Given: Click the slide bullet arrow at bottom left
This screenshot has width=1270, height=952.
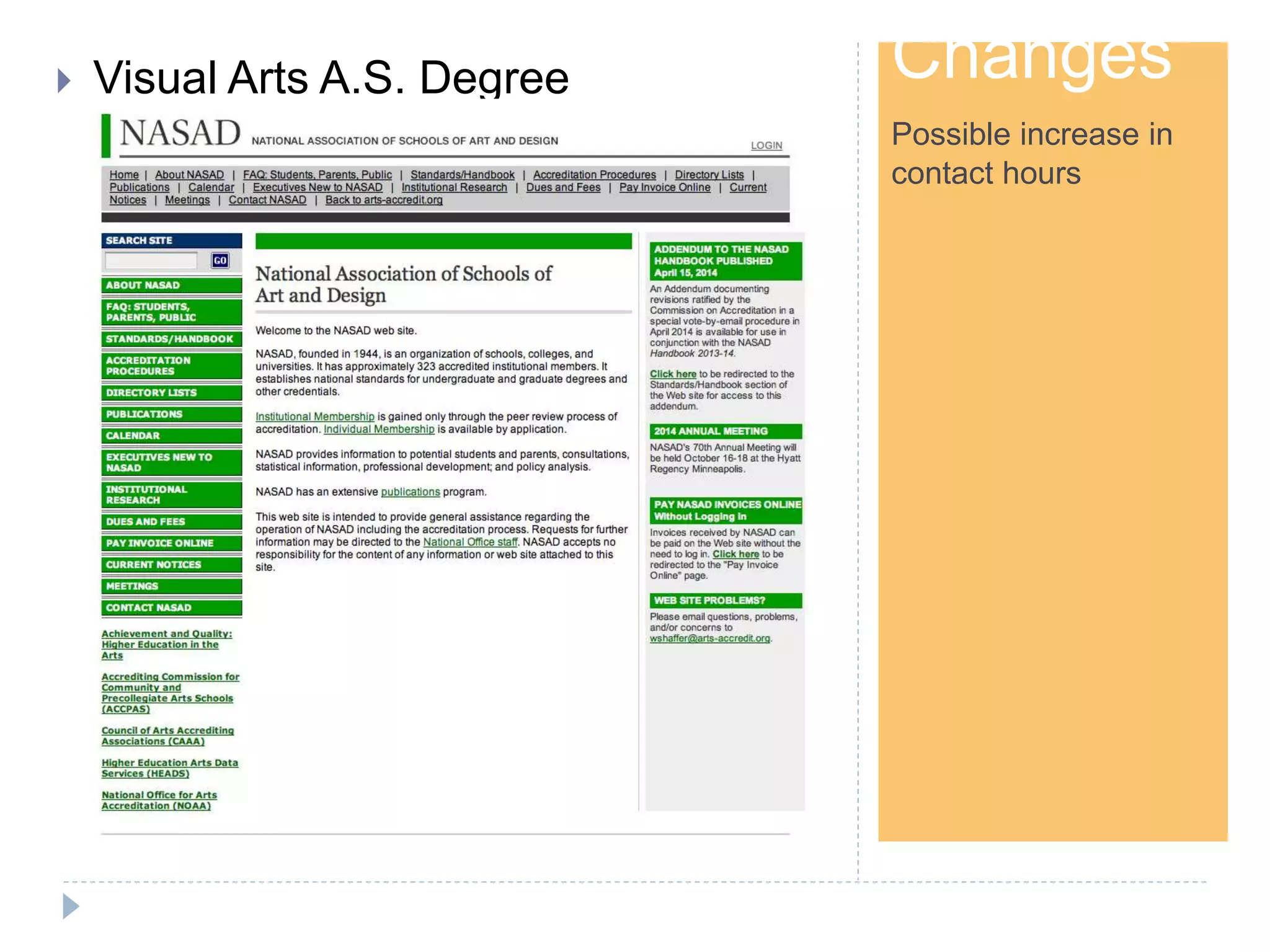Looking at the screenshot, I should [71, 906].
